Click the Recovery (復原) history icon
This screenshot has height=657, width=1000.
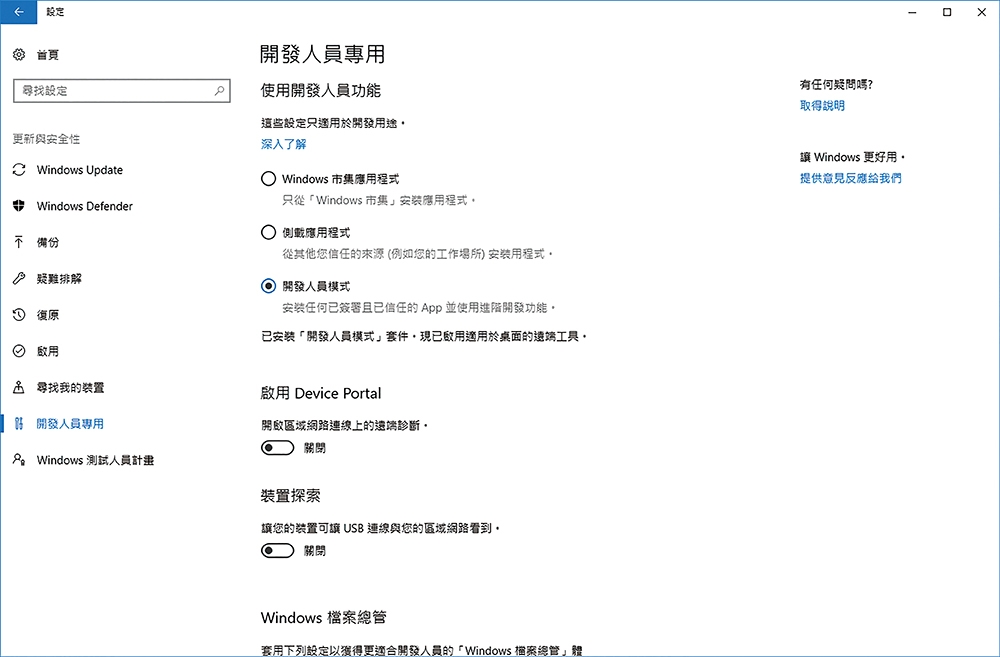pos(19,315)
